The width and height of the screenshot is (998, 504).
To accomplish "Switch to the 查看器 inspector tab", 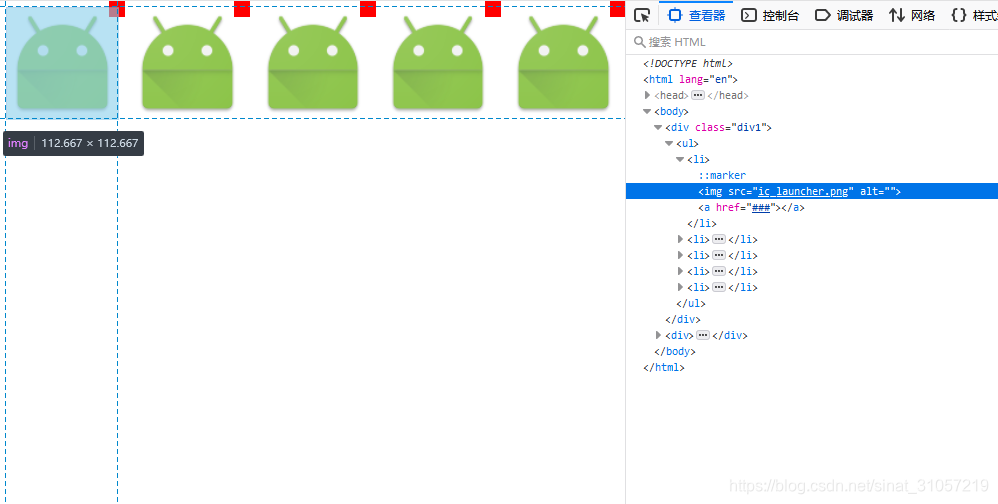I will (696, 15).
